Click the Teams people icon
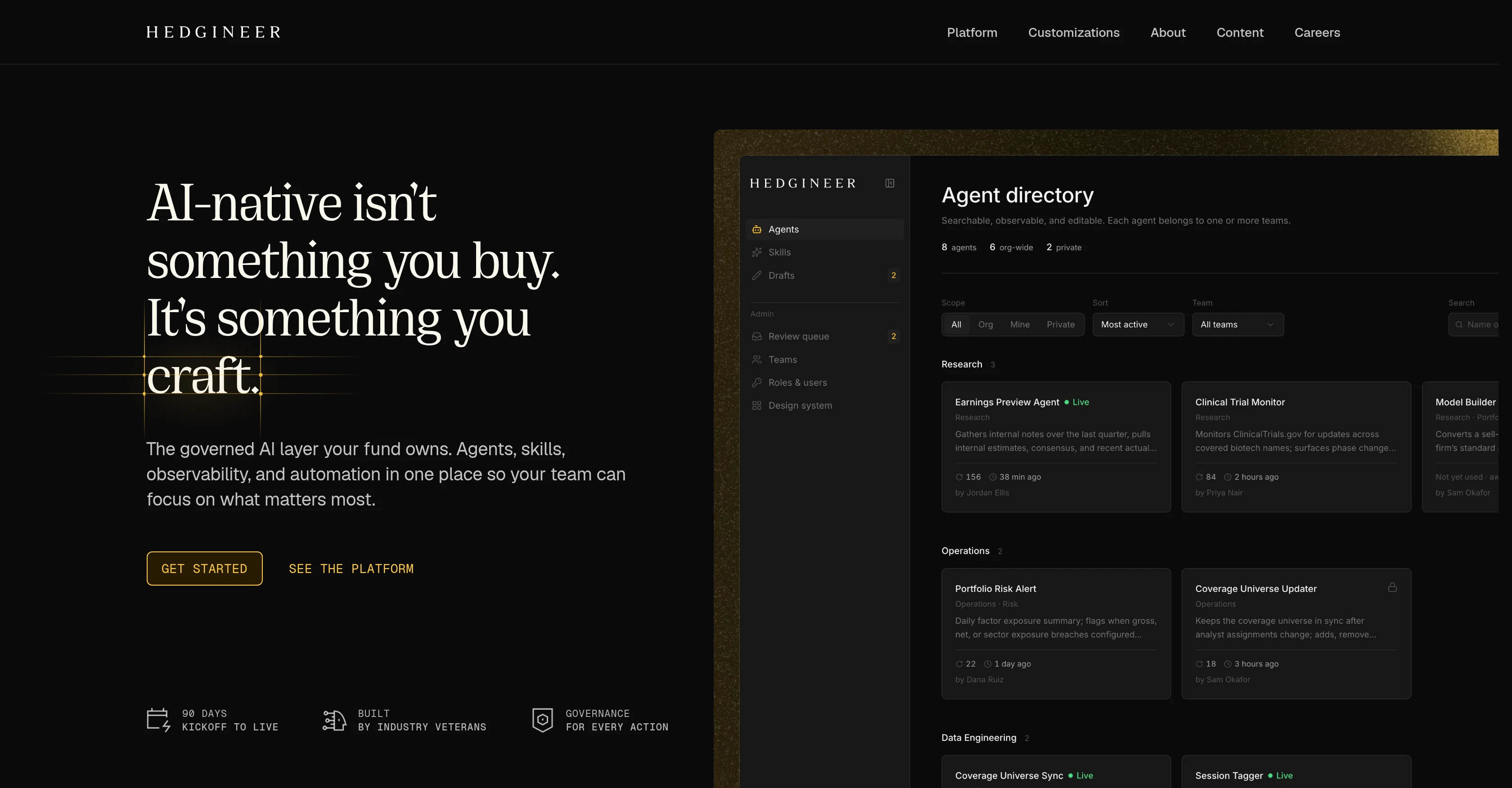Screen dimensions: 1512x788 (x=756, y=359)
